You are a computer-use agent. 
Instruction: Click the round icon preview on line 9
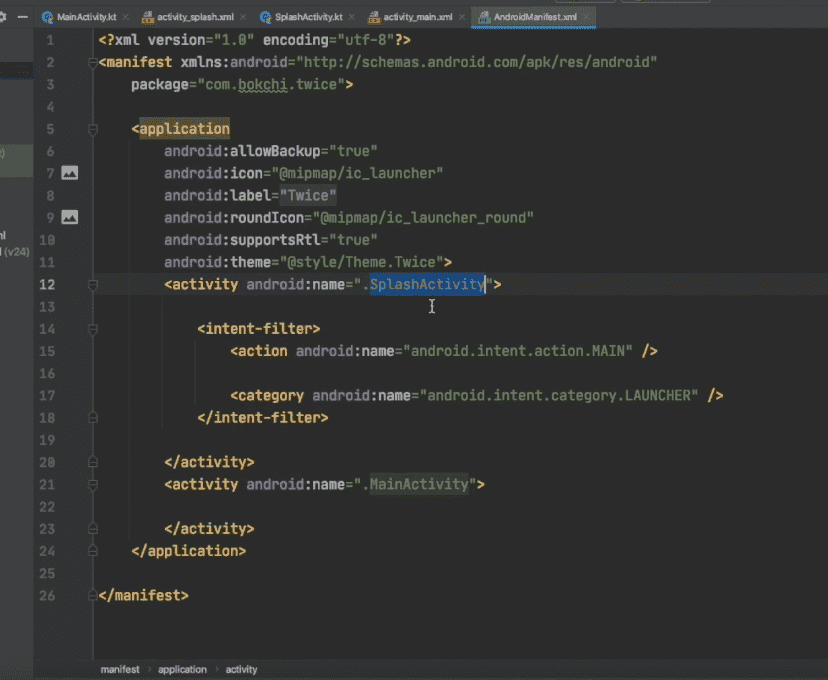pos(69,217)
